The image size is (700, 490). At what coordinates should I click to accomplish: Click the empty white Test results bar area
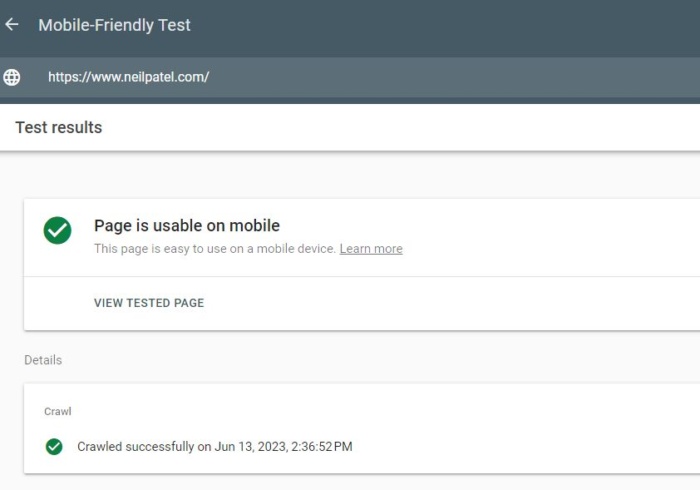(x=402, y=128)
